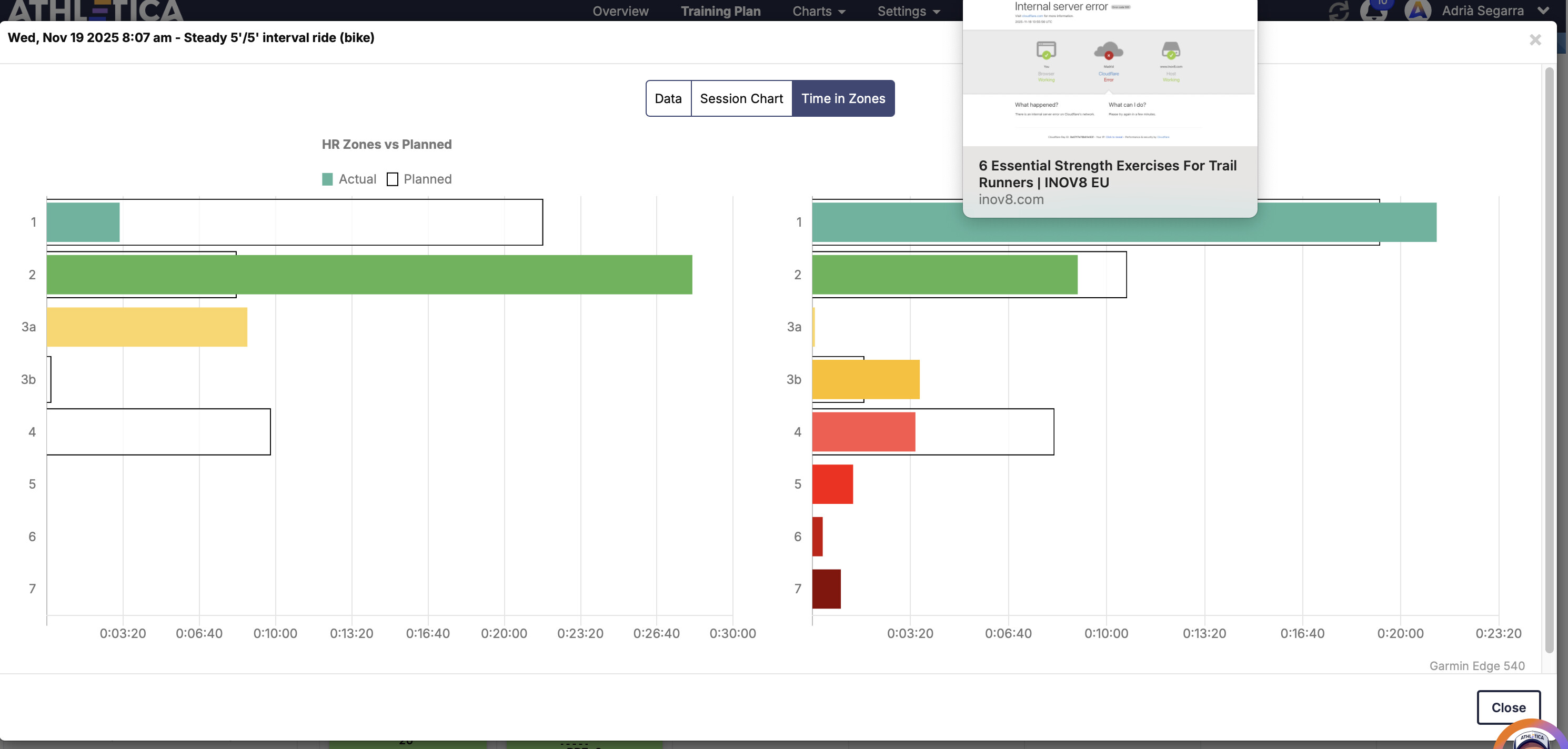Open the Adrià Segarra account dropdown chevron
This screenshot has height=749, width=1568.
pos(1543,11)
